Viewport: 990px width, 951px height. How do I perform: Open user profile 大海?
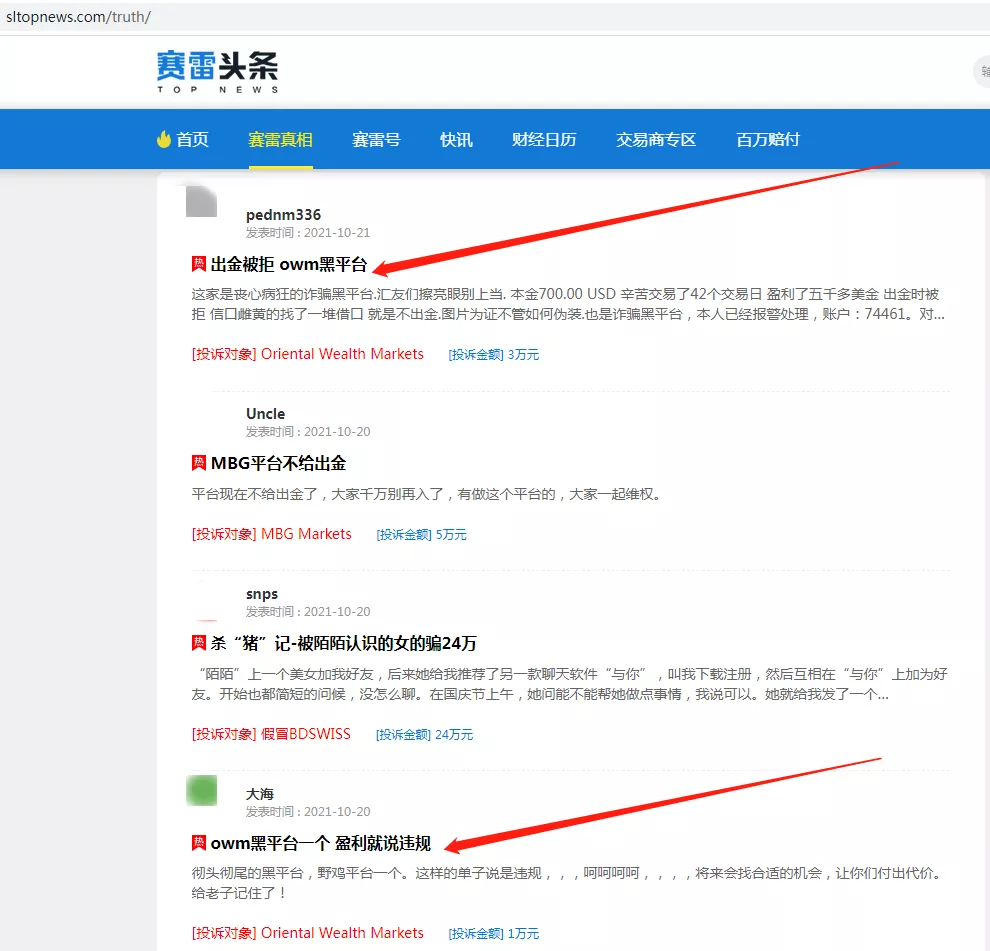click(x=259, y=794)
